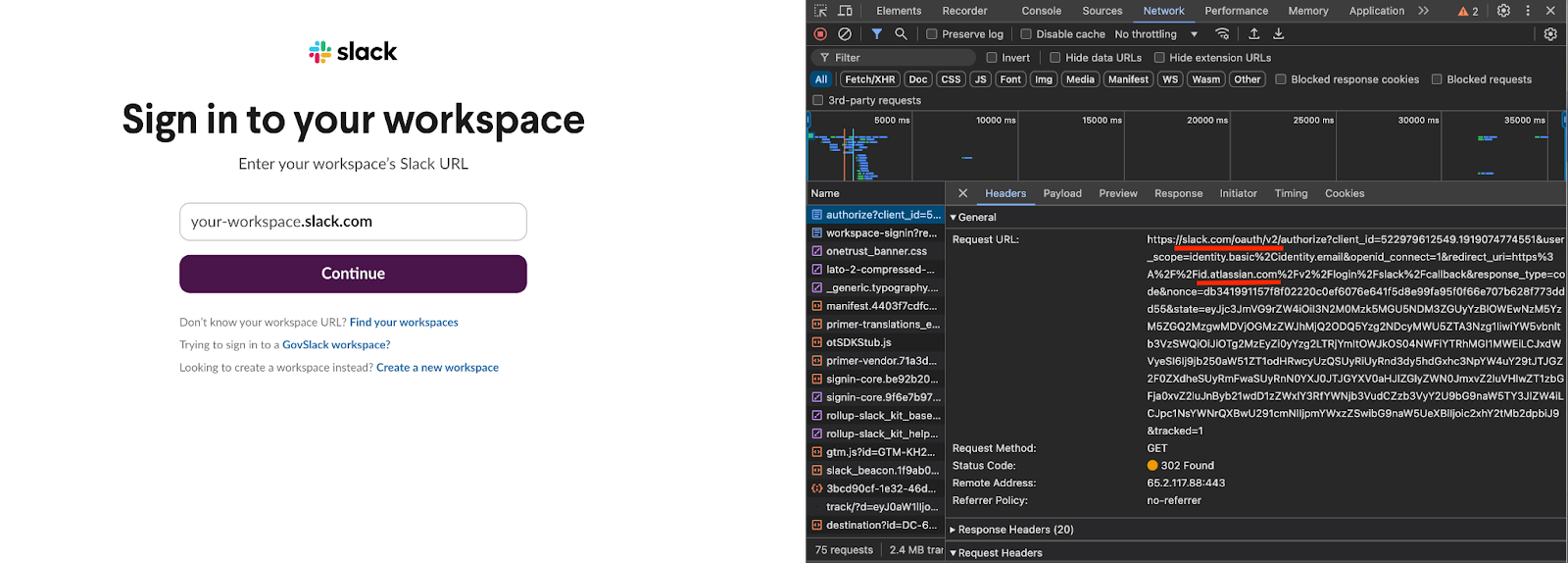The image size is (1568, 563).
Task: Enable Preserve log checkbox
Action: point(932,34)
